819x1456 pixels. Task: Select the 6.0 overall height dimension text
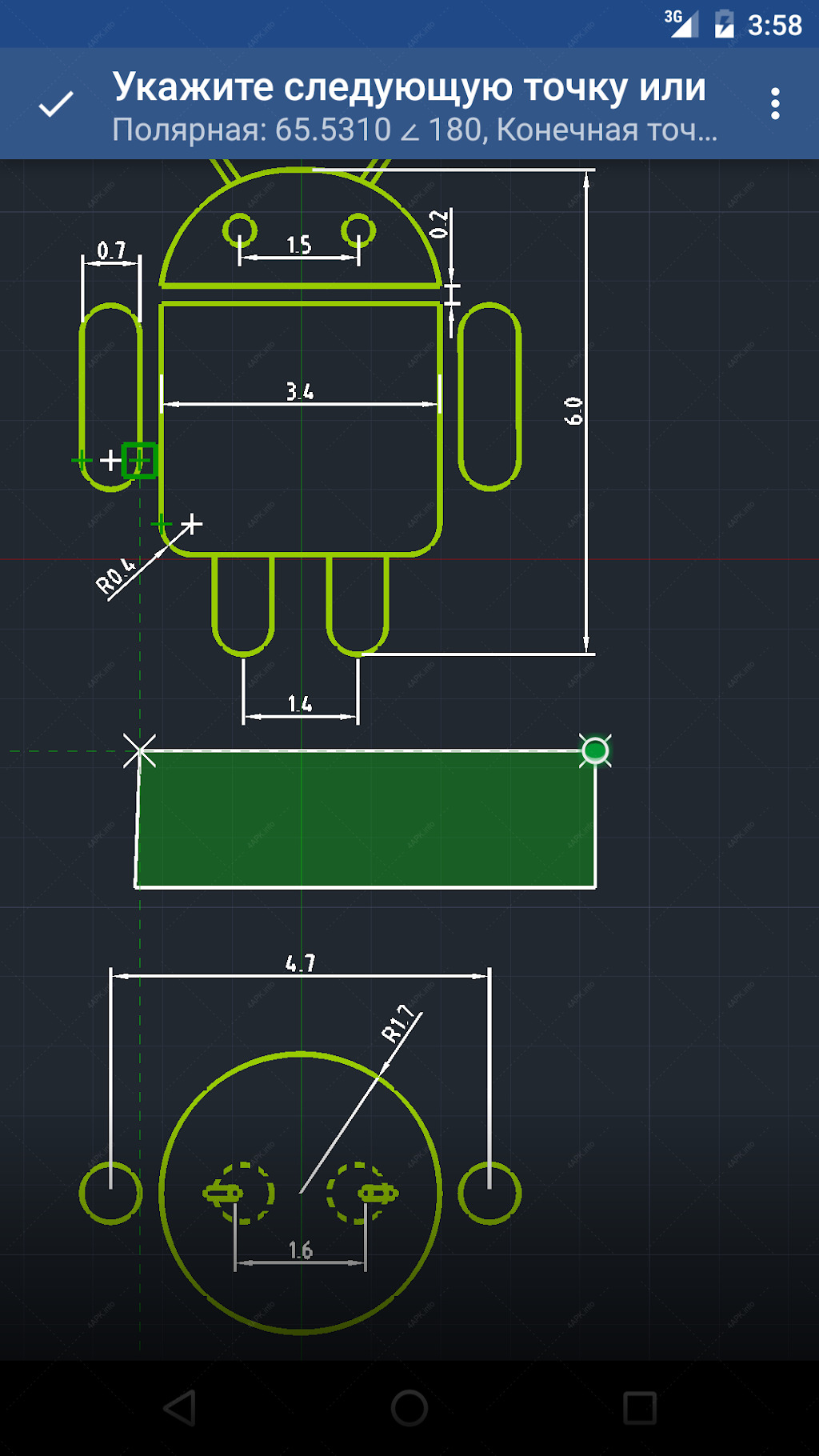click(573, 410)
